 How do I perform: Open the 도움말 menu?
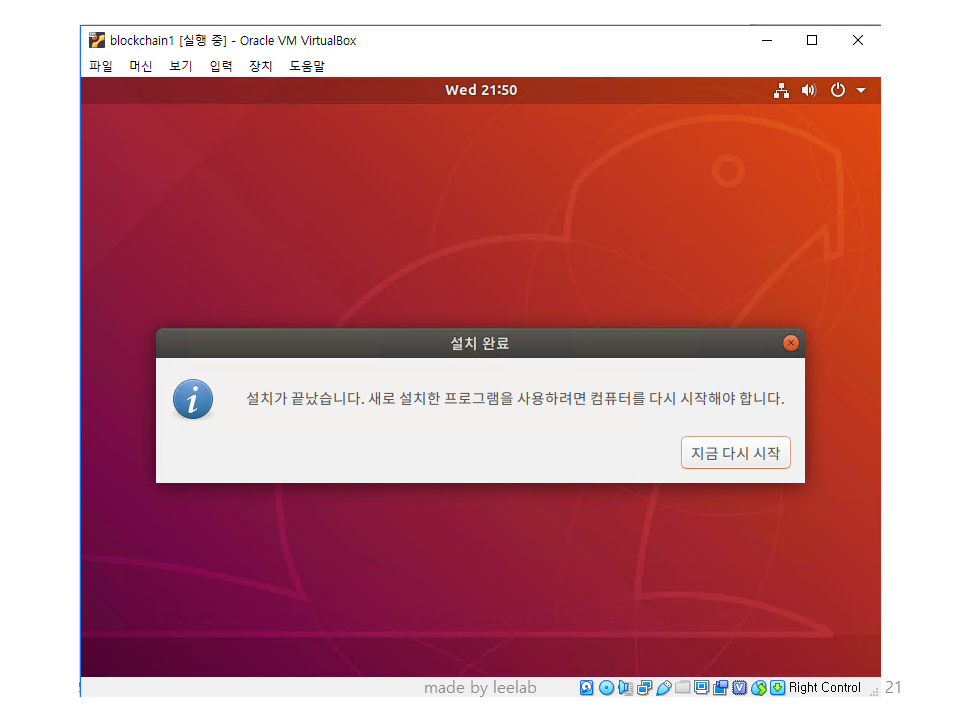pyautogui.click(x=307, y=66)
